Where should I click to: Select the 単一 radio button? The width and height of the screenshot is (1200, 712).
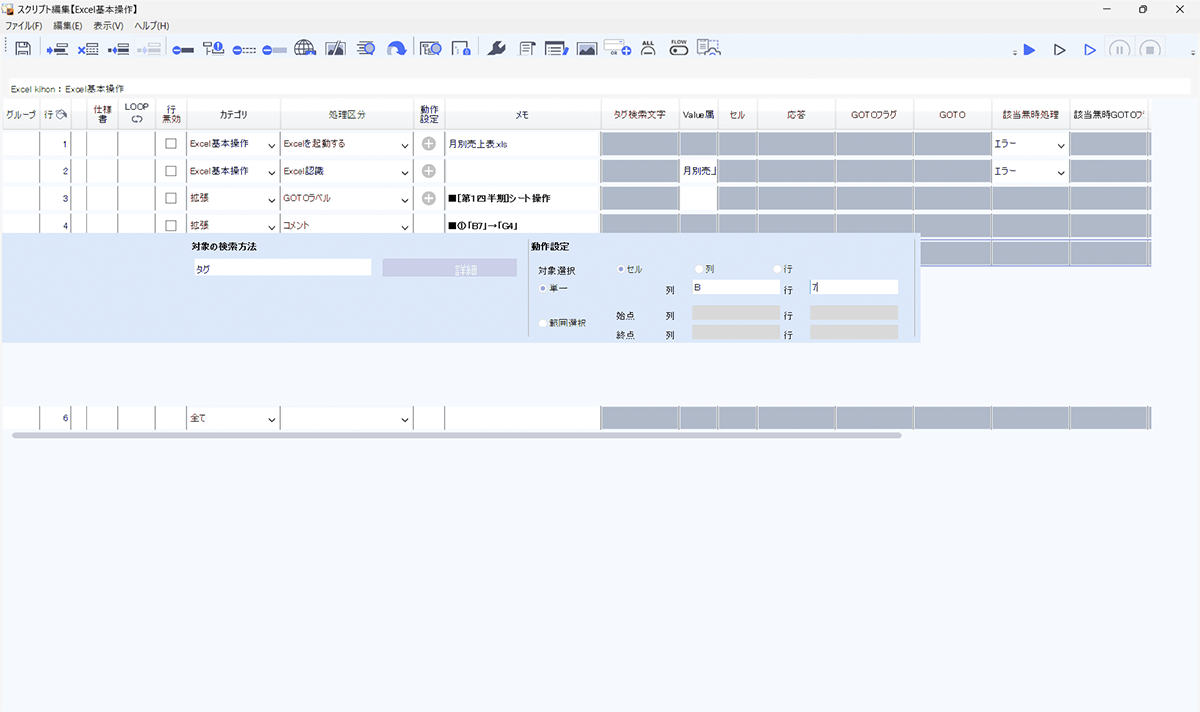(x=543, y=288)
